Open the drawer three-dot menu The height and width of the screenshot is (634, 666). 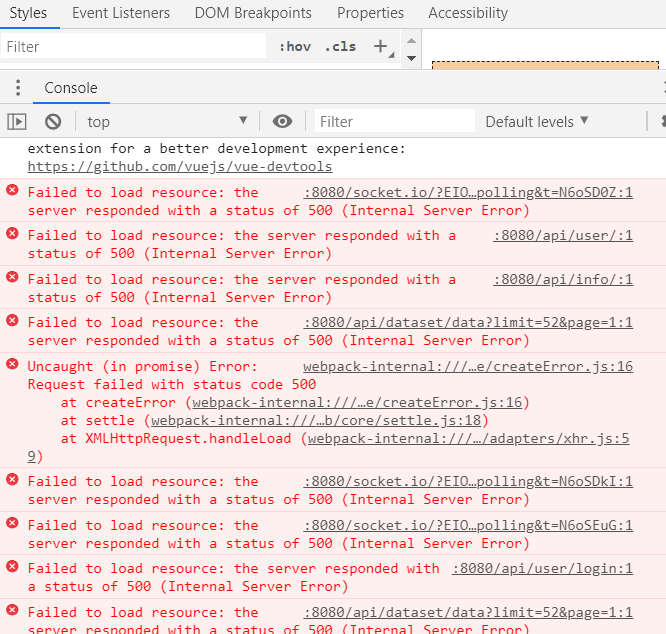pyautogui.click(x=18, y=88)
